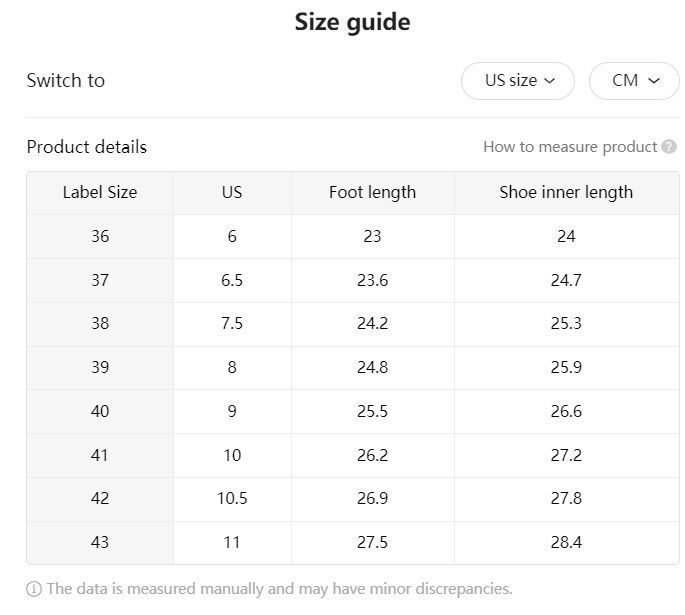Click the Shoe inner length column header
Image resolution: width=685 pixels, height=615 pixels.
click(x=566, y=192)
